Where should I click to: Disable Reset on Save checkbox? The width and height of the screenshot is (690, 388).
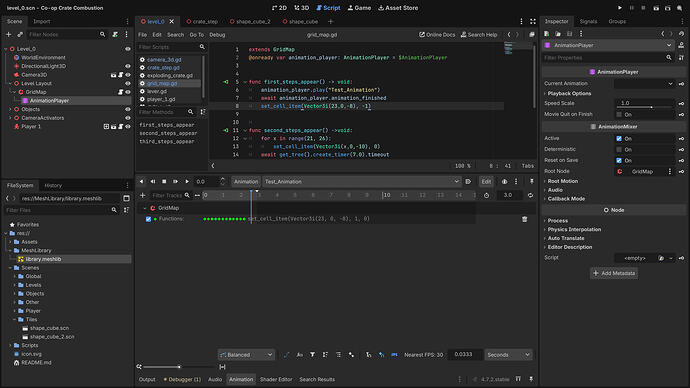tap(619, 161)
